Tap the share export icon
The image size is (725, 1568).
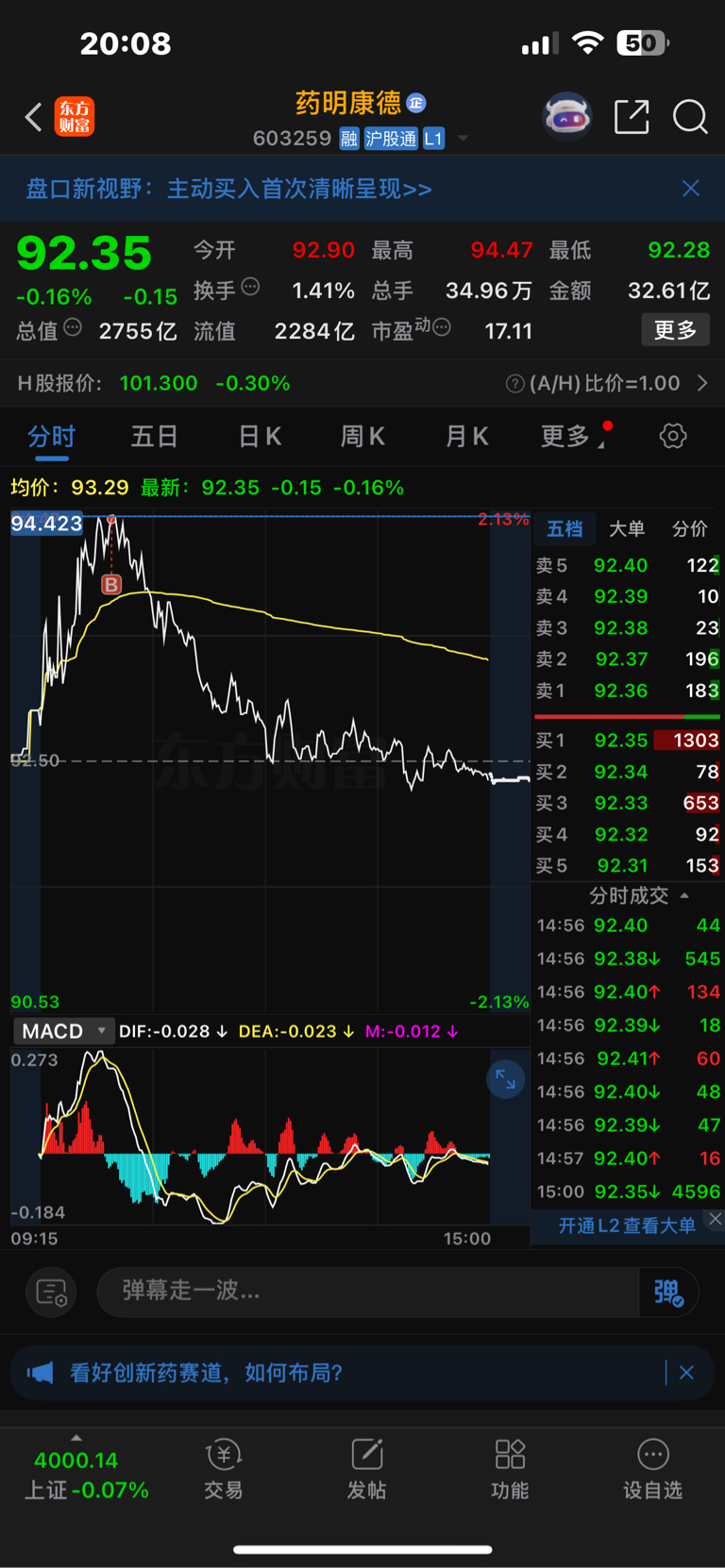(x=632, y=117)
